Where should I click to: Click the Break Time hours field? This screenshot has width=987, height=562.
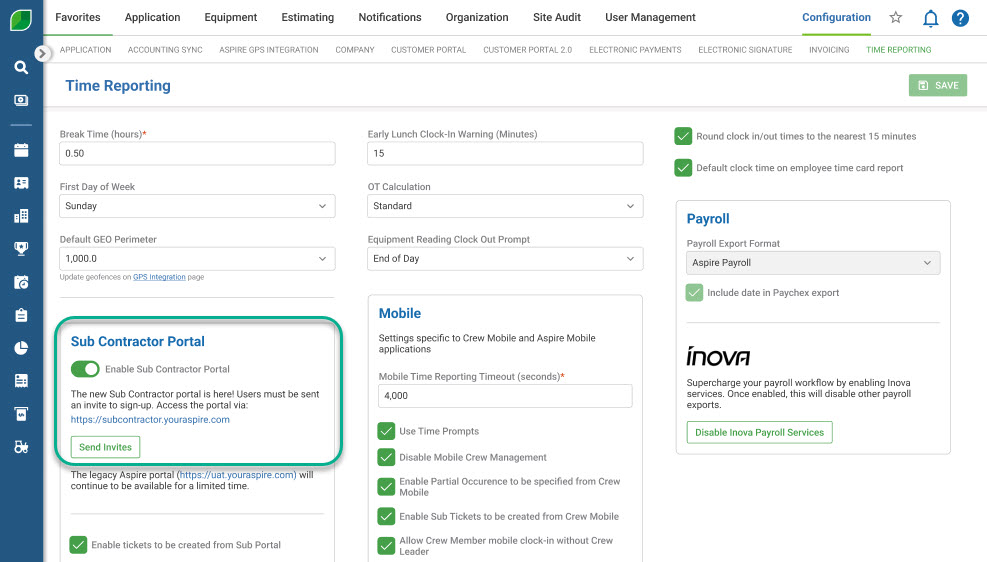(x=197, y=154)
